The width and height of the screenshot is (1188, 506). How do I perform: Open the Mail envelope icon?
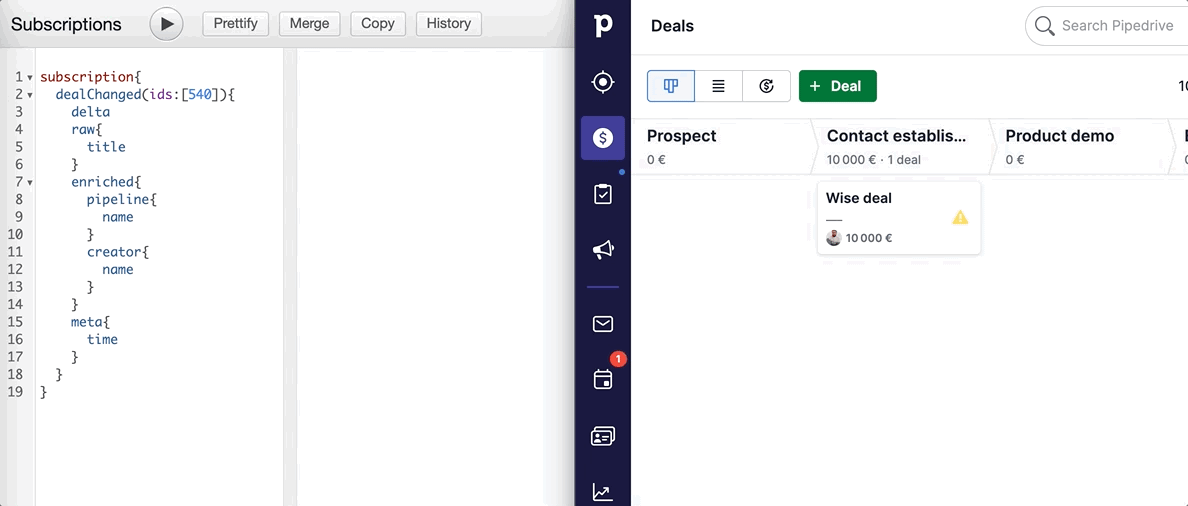[x=603, y=324]
